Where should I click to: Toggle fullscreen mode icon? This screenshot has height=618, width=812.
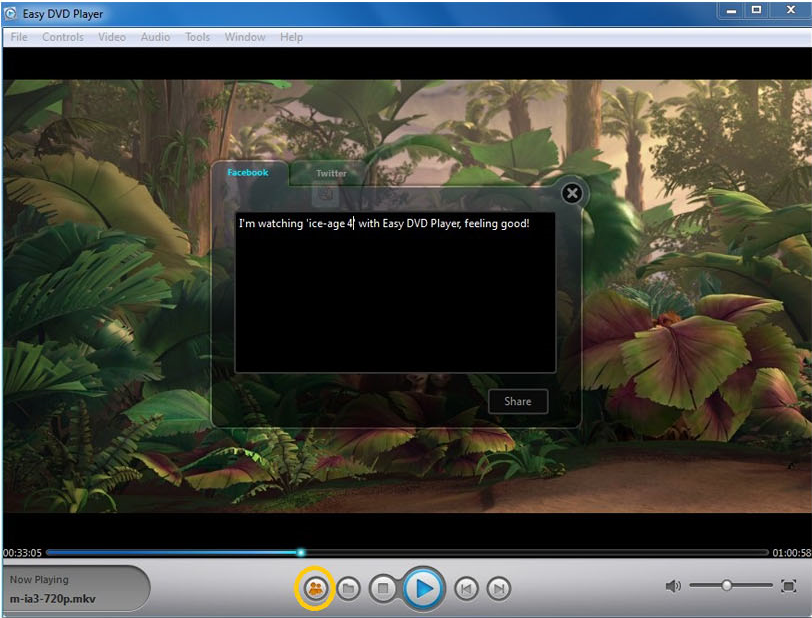788,586
